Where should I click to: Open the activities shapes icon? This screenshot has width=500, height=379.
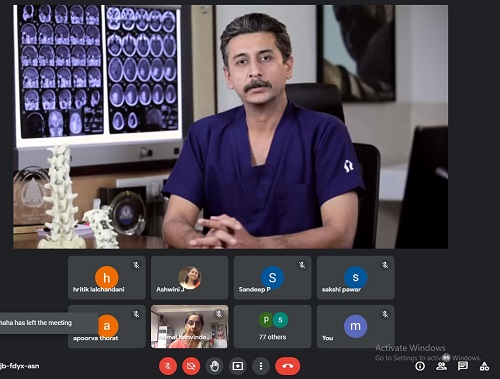click(x=484, y=366)
